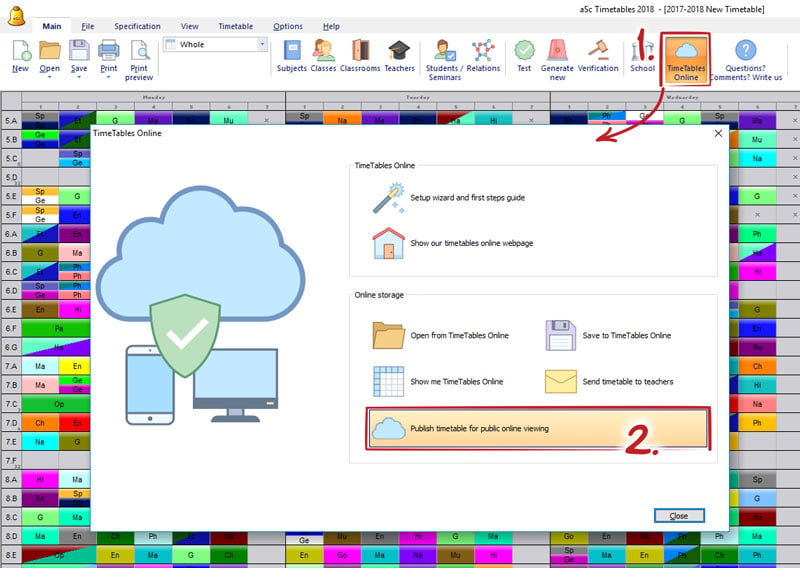800x568 pixels.
Task: Open the Verification gavel icon
Action: (598, 51)
